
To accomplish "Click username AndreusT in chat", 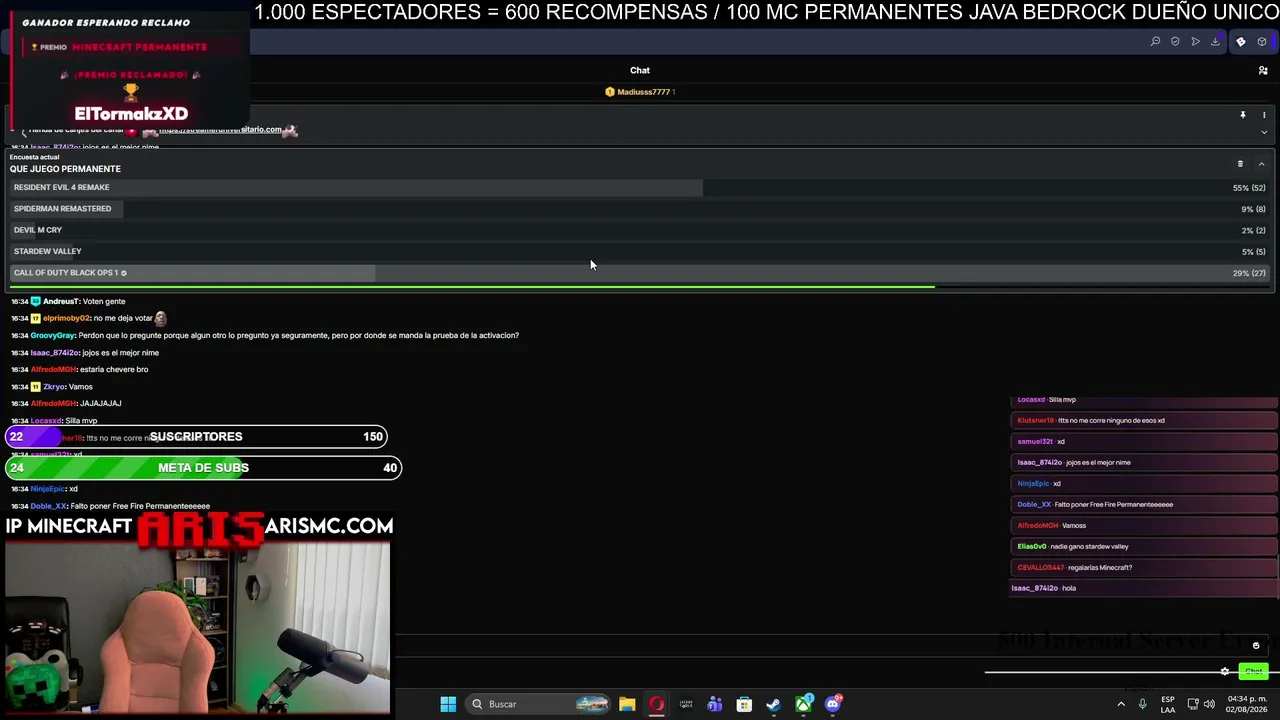I will [61, 301].
